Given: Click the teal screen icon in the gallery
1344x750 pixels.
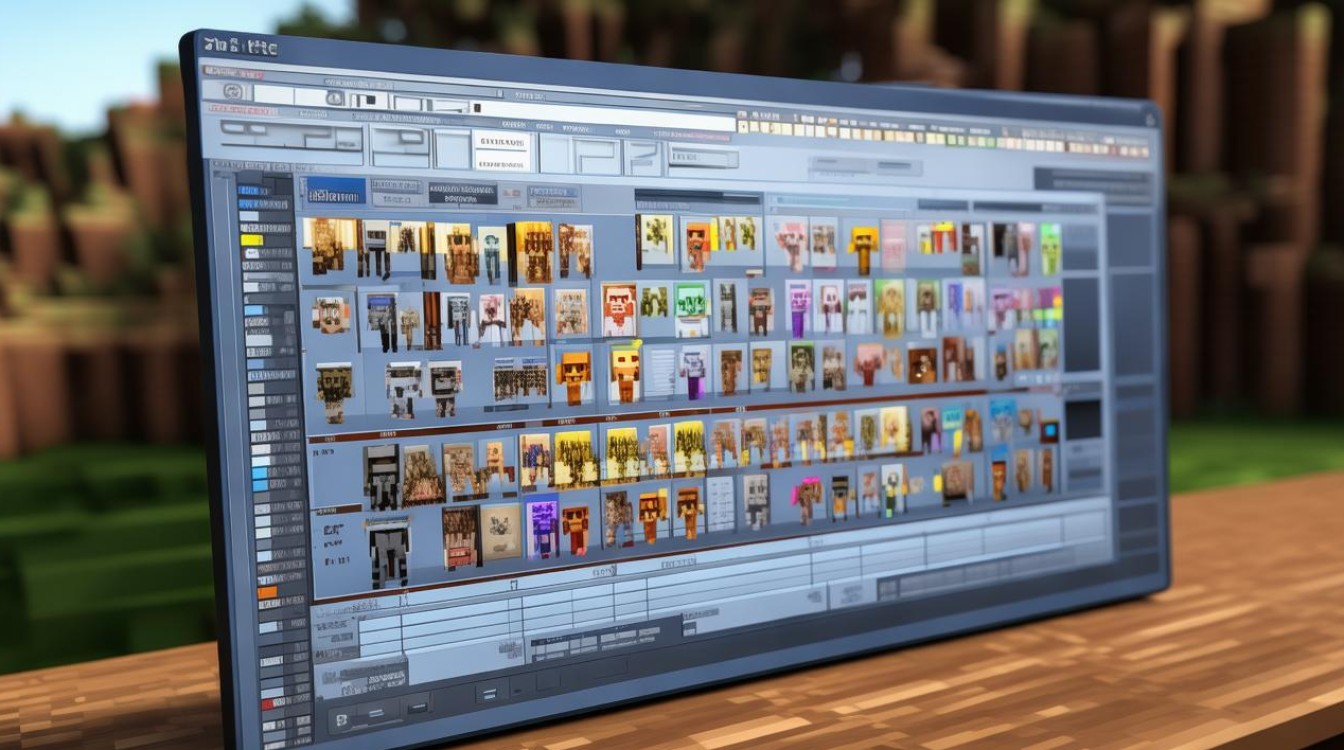Looking at the screenshot, I should (x=1049, y=432).
